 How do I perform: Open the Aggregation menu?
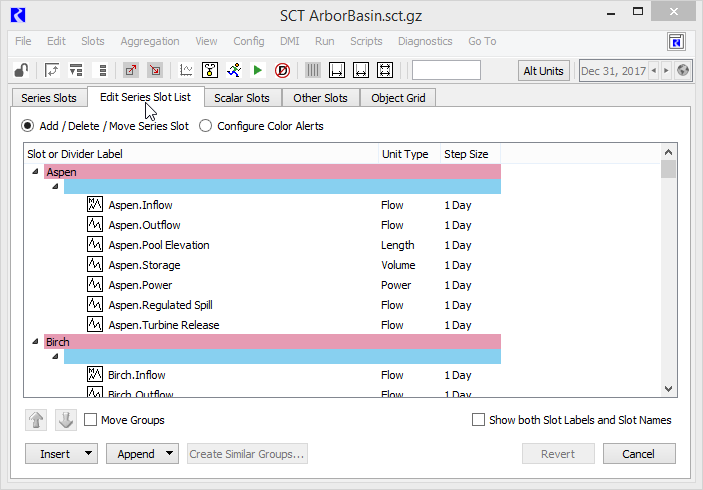[150, 41]
